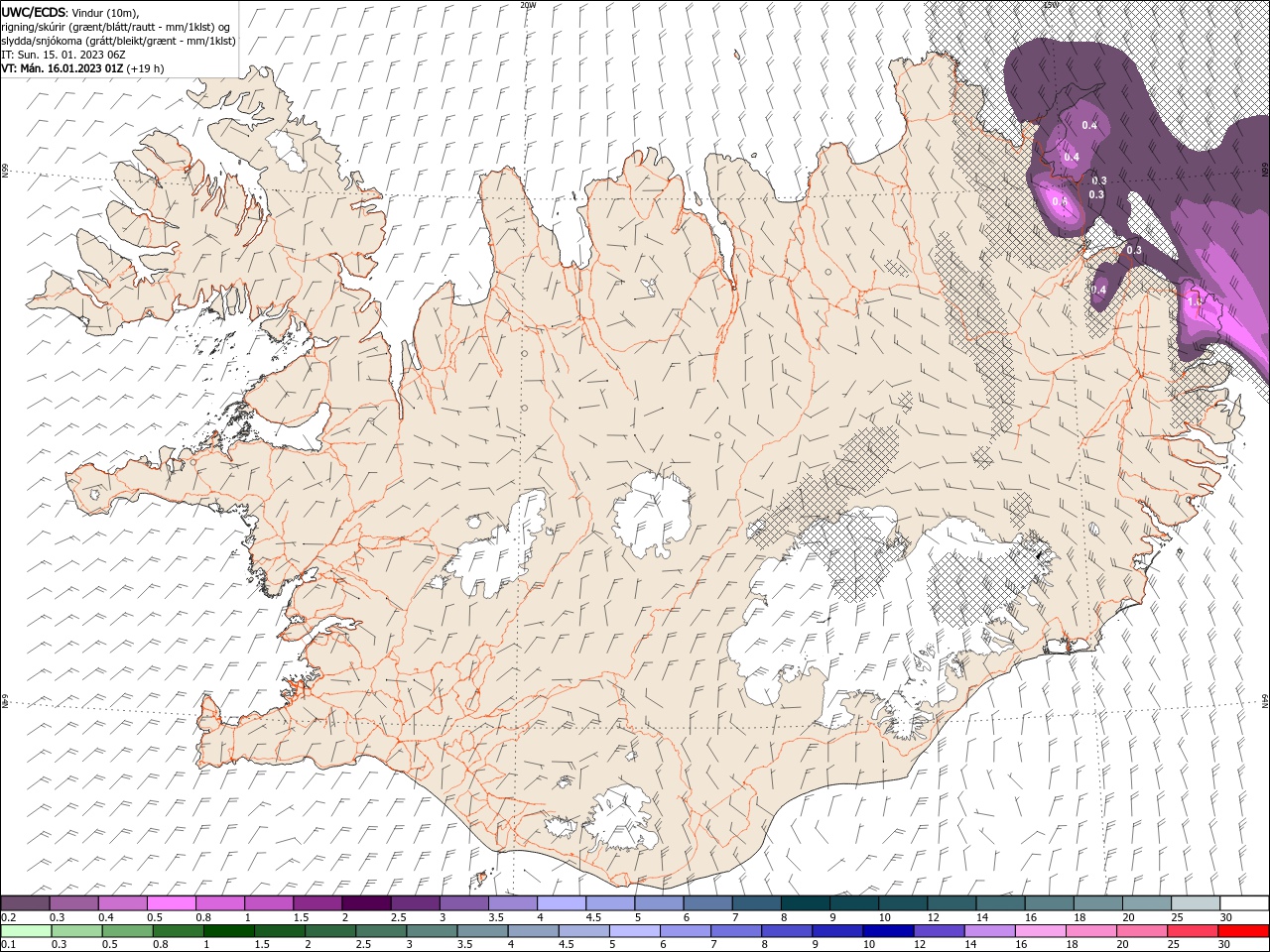The height and width of the screenshot is (952, 1270).
Task: Select the 12–14 teal swatch in upper legend
Action: 952,903
